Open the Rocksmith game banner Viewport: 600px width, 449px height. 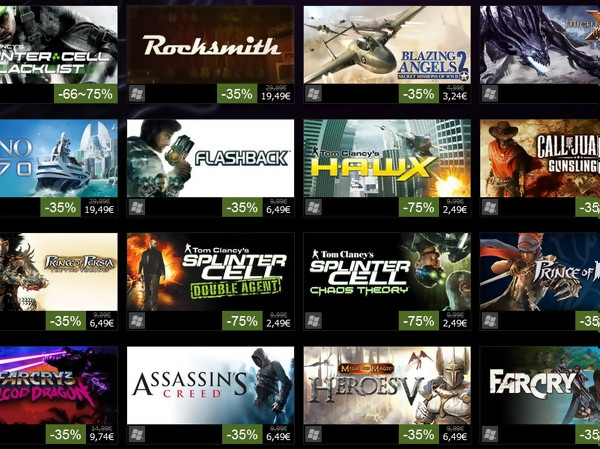(x=210, y=45)
